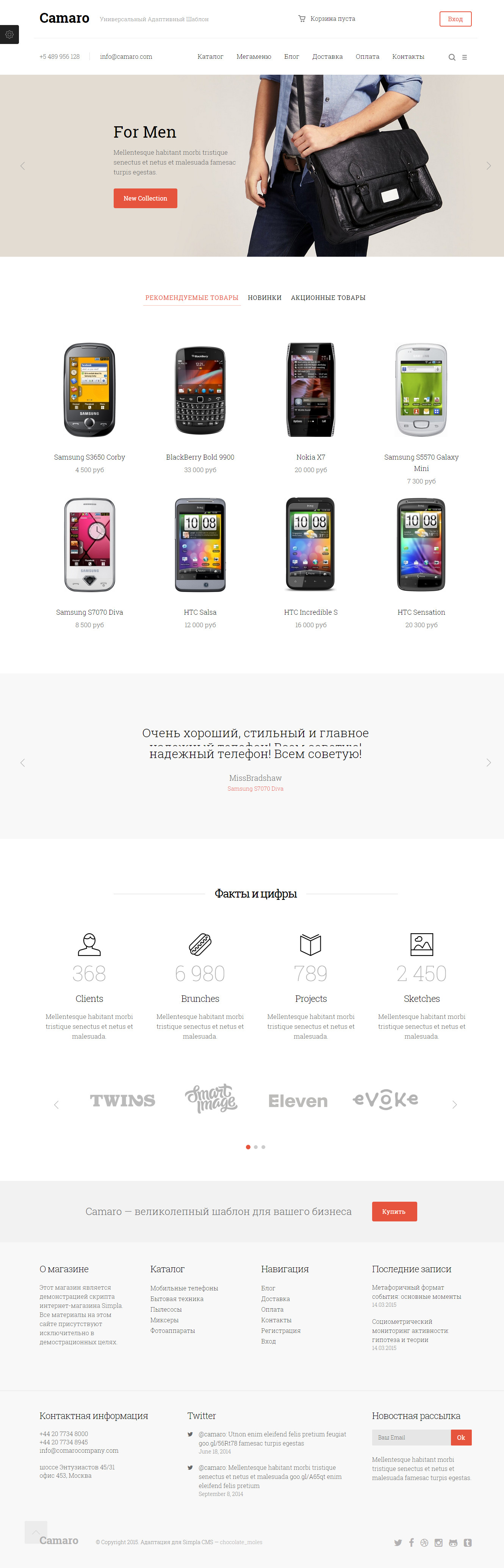Open the settings gear side panel
This screenshot has width=504, height=1568.
(x=9, y=35)
